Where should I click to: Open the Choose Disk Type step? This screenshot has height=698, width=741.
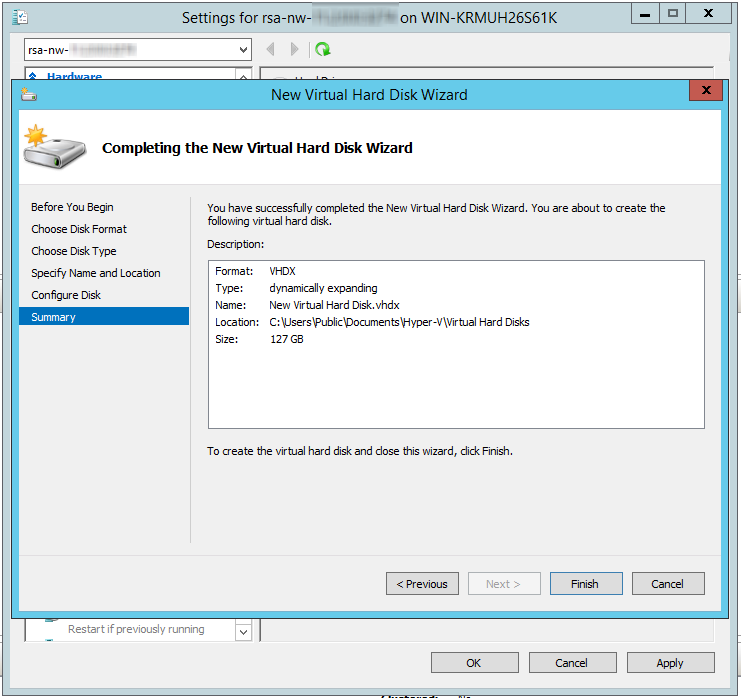coord(74,251)
